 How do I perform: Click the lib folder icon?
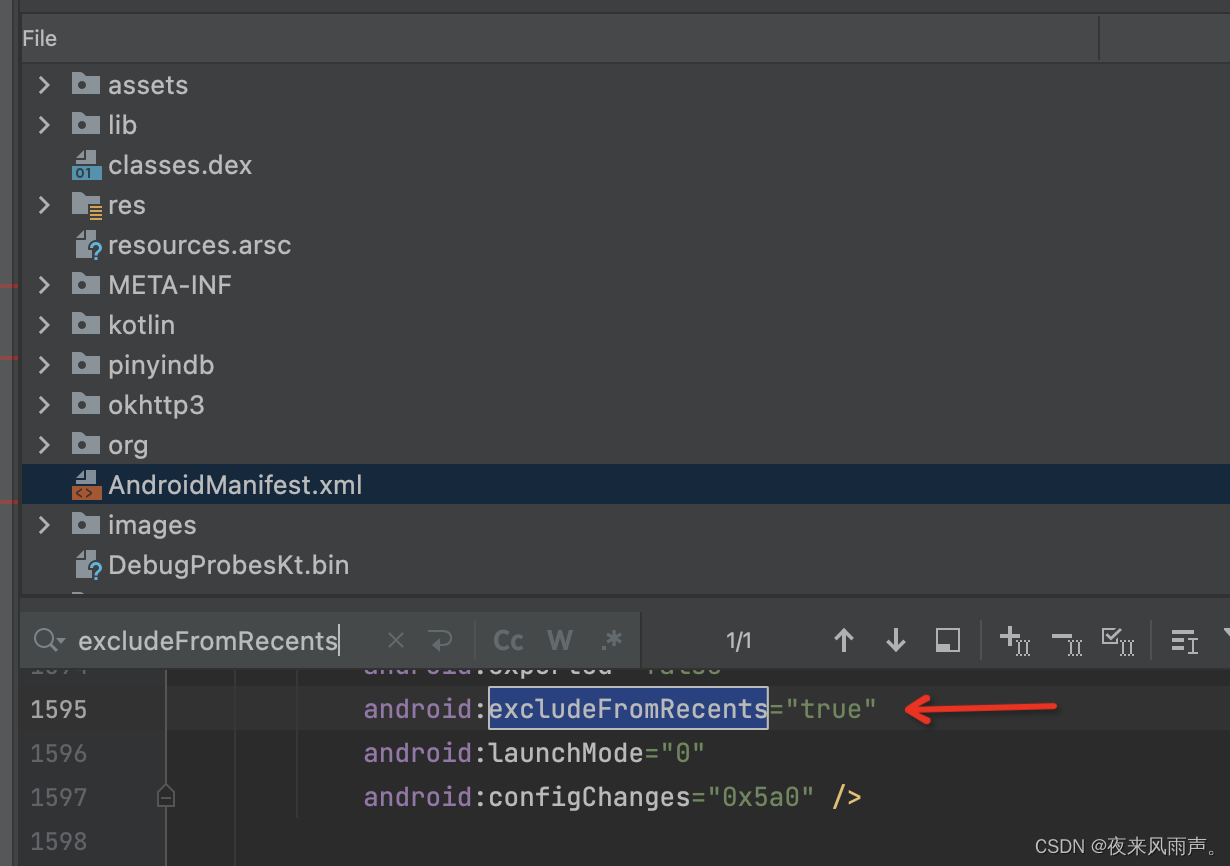click(86, 124)
